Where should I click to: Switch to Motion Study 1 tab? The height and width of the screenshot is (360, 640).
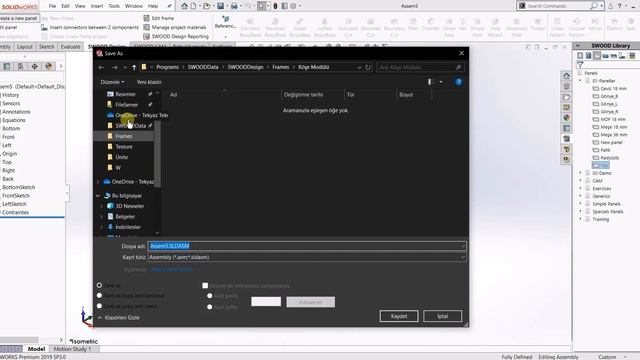[72, 349]
